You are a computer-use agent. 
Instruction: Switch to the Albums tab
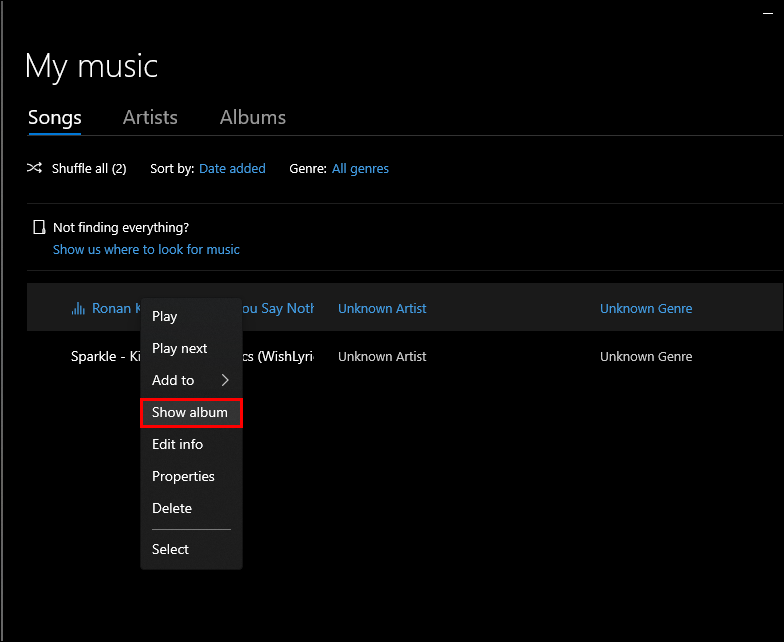[252, 117]
